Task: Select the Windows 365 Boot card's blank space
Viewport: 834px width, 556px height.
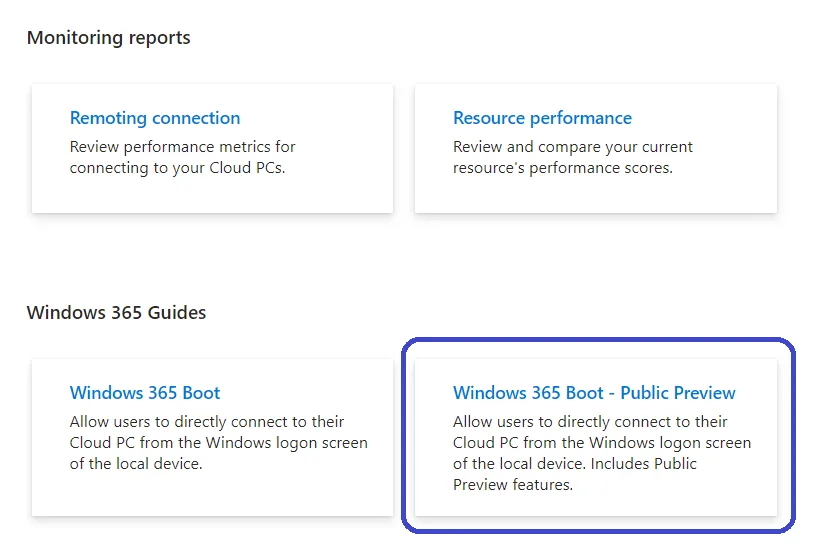Action: tap(210, 495)
